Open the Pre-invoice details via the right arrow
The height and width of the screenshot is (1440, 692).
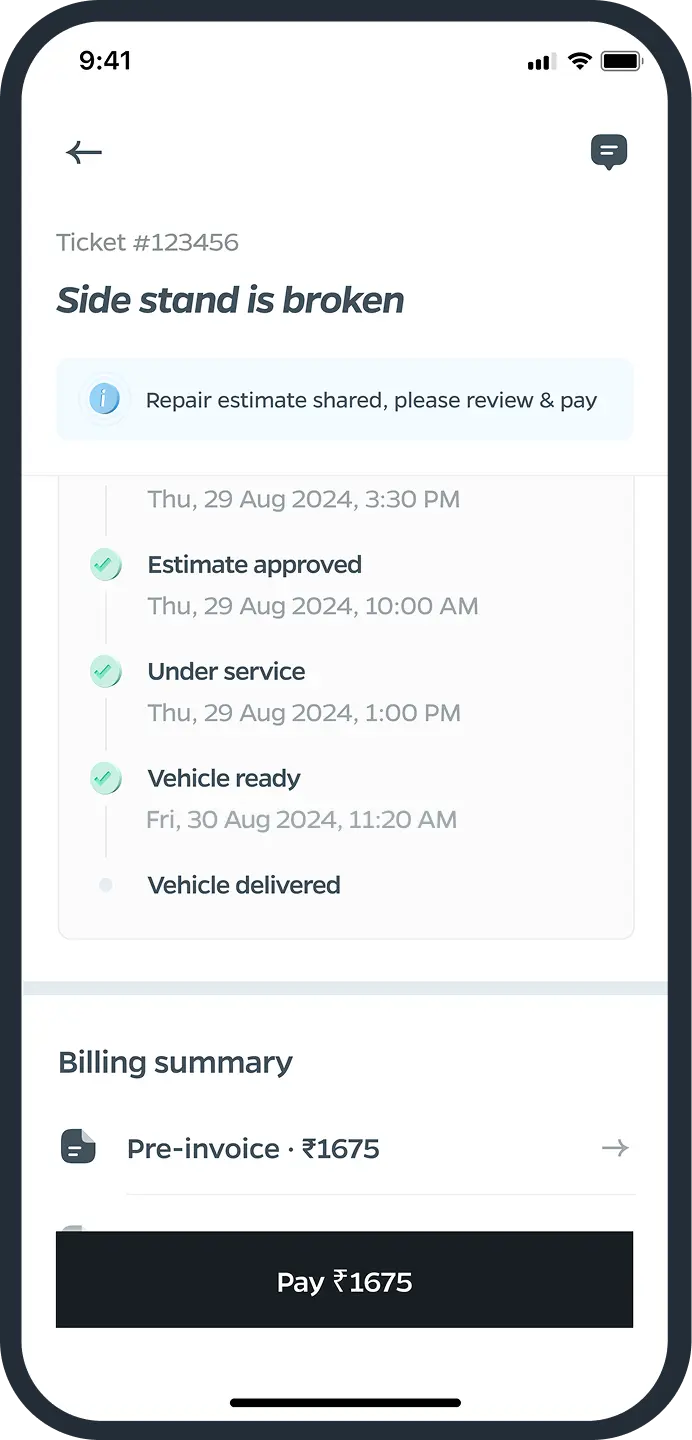[616, 1148]
